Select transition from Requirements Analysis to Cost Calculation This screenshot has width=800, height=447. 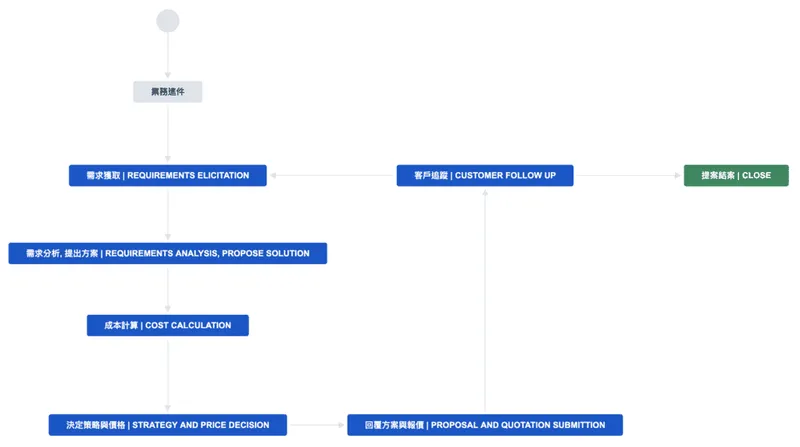click(x=168, y=289)
